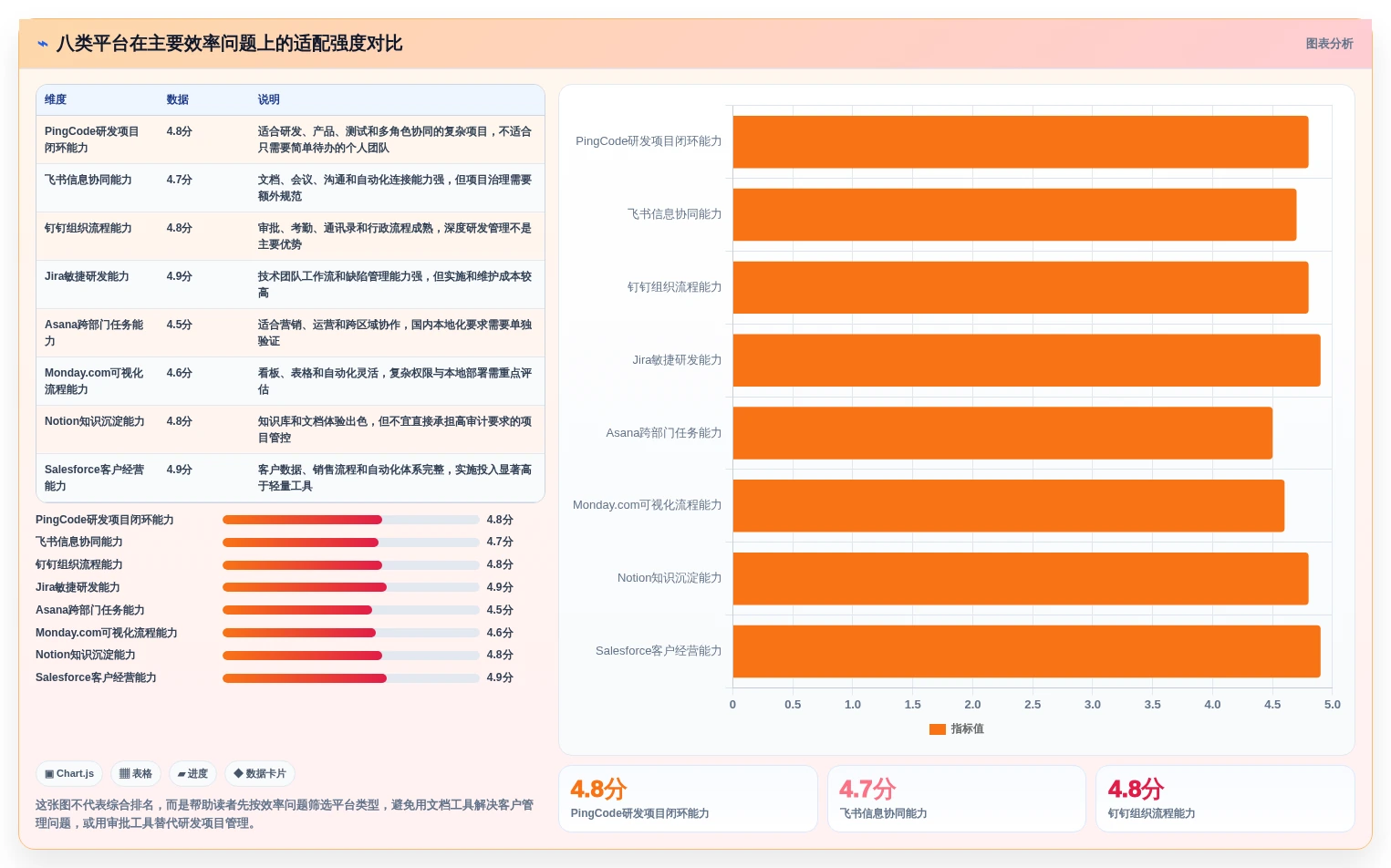Click the Salesforce客户经营能力 progress bar
This screenshot has width=1391, height=868.
click(351, 677)
